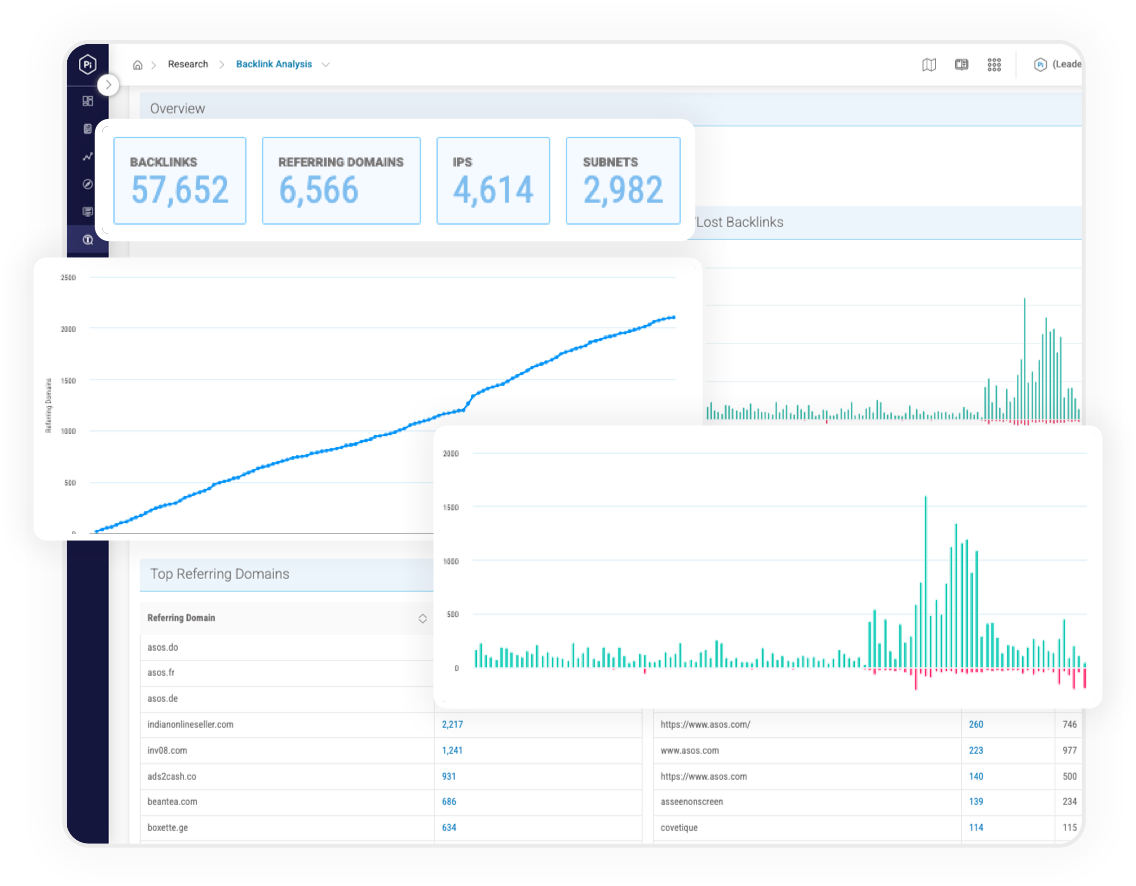Viewport: 1136px width, 886px height.
Task: Click the home icon in breadcrumb
Action: pyautogui.click(x=137, y=64)
